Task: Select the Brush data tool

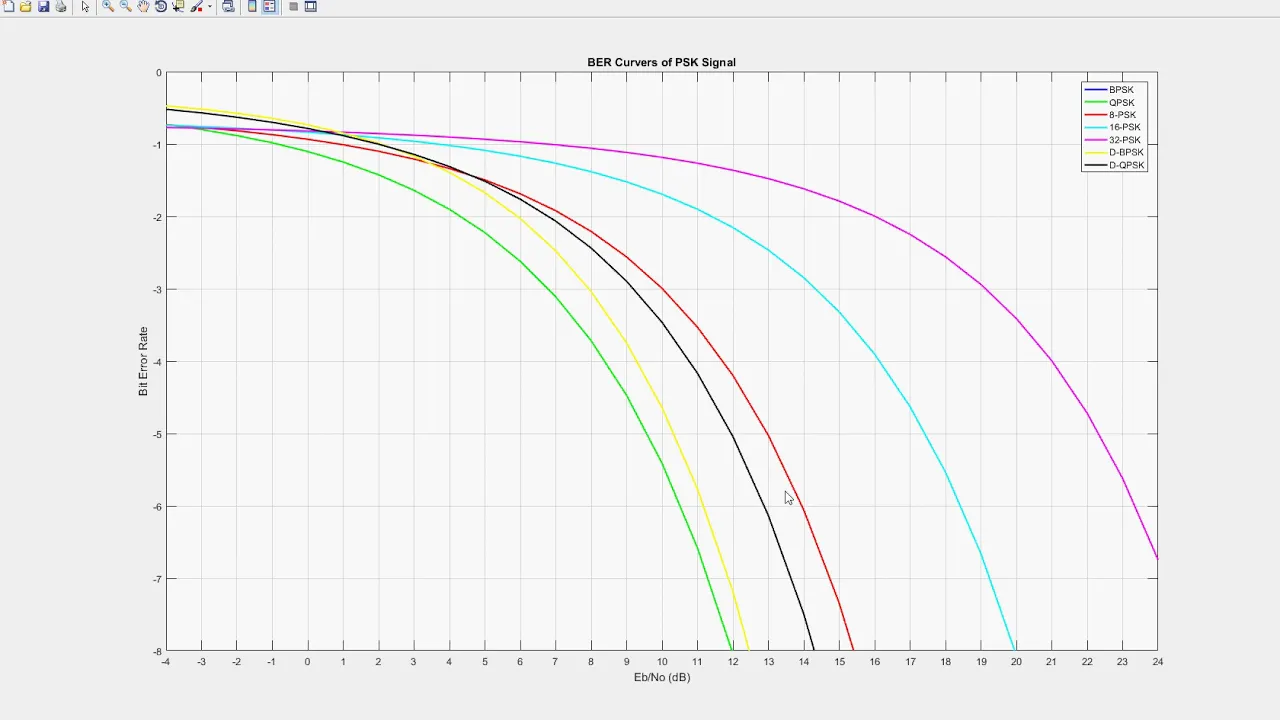Action: point(197,6)
